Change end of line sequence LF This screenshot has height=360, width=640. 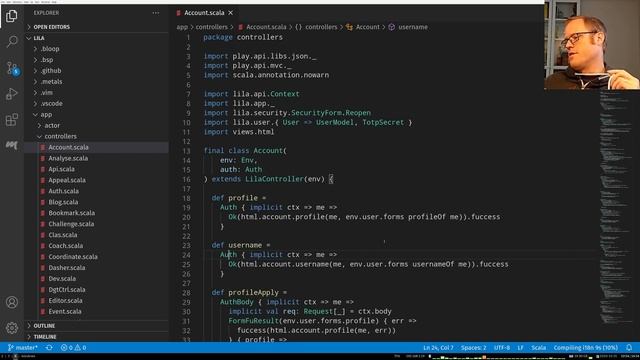coord(520,348)
